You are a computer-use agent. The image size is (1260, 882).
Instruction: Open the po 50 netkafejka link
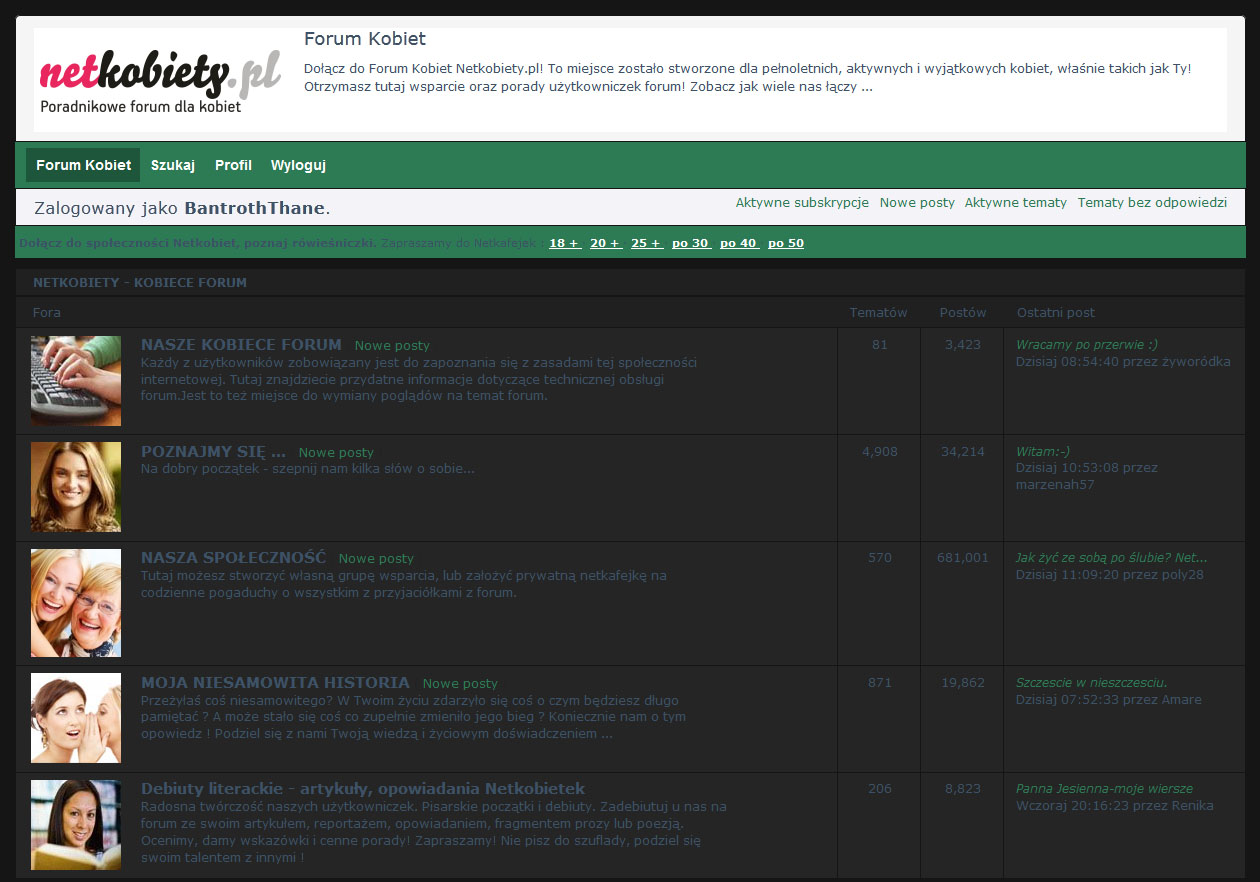(x=786, y=243)
